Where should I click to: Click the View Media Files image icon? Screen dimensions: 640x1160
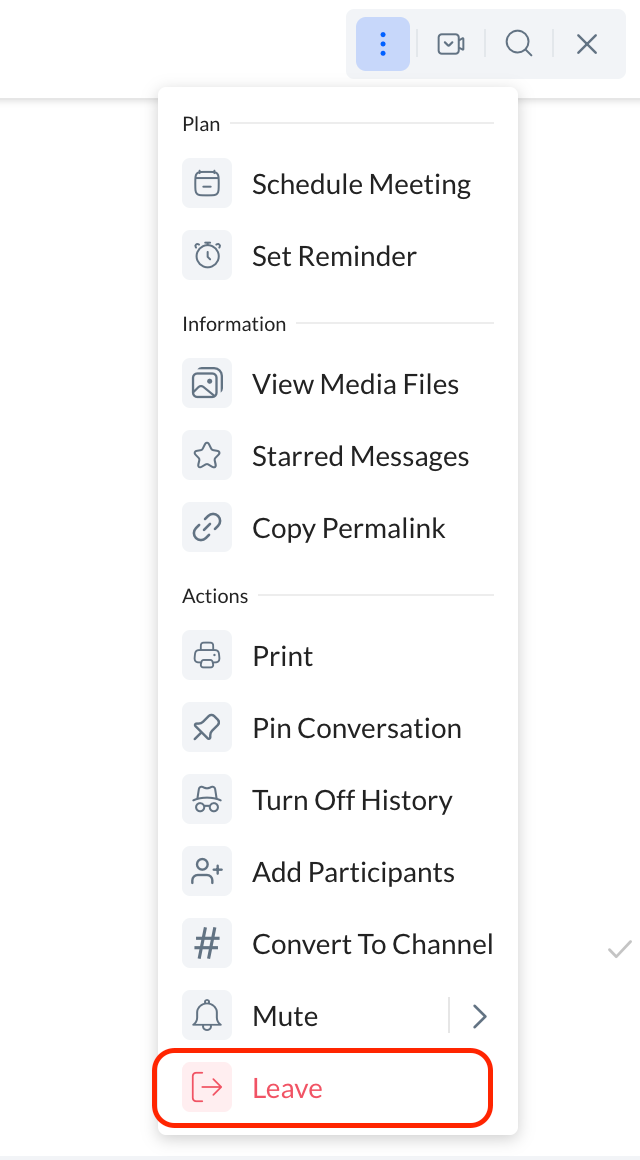(207, 384)
